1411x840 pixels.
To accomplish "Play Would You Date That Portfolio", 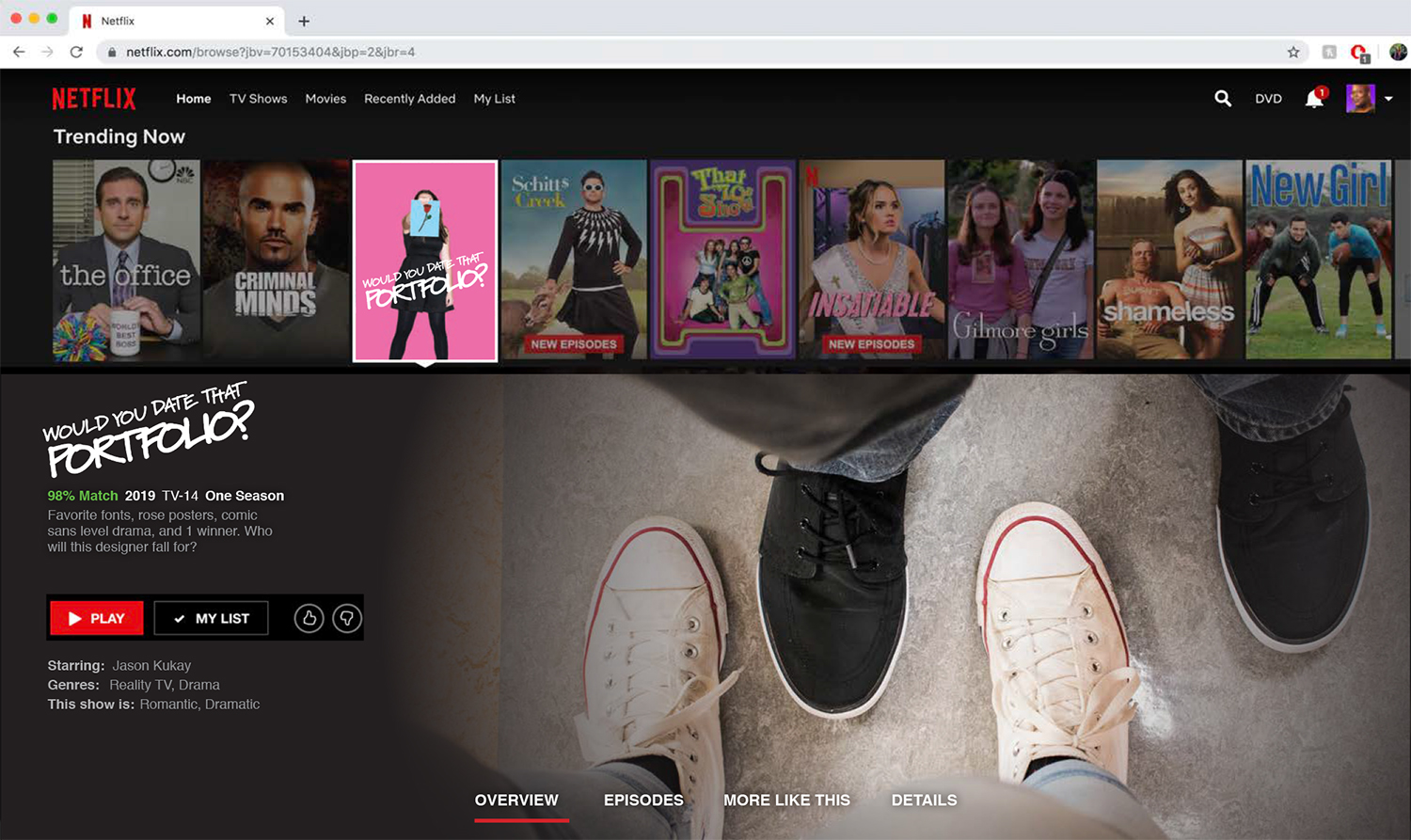I will [x=97, y=618].
